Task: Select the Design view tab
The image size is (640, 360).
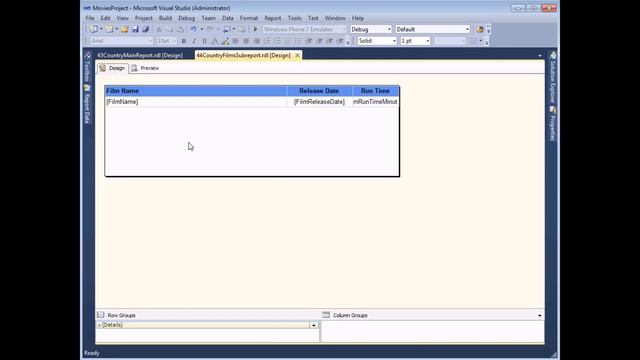Action: tap(112, 68)
